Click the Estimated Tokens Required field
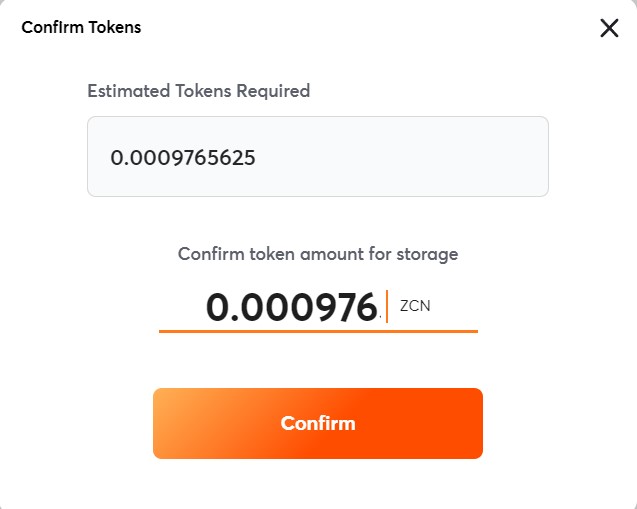Screen dimensions: 637x509 point(317,157)
